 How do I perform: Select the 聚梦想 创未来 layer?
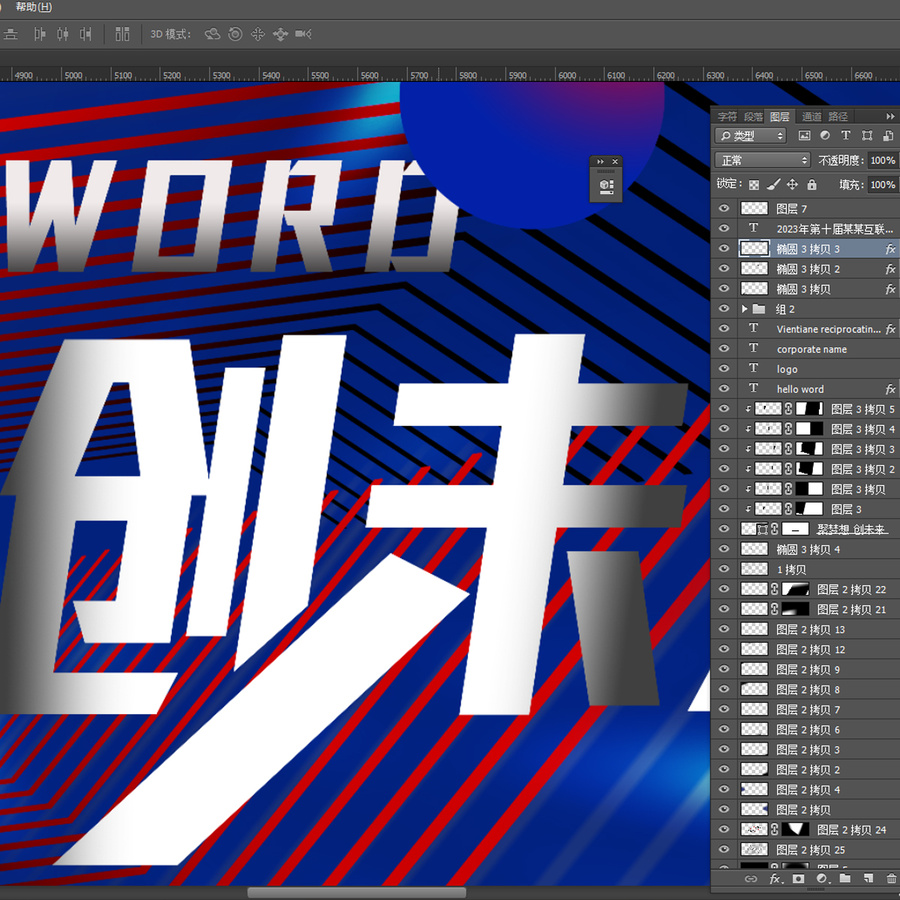(817, 529)
